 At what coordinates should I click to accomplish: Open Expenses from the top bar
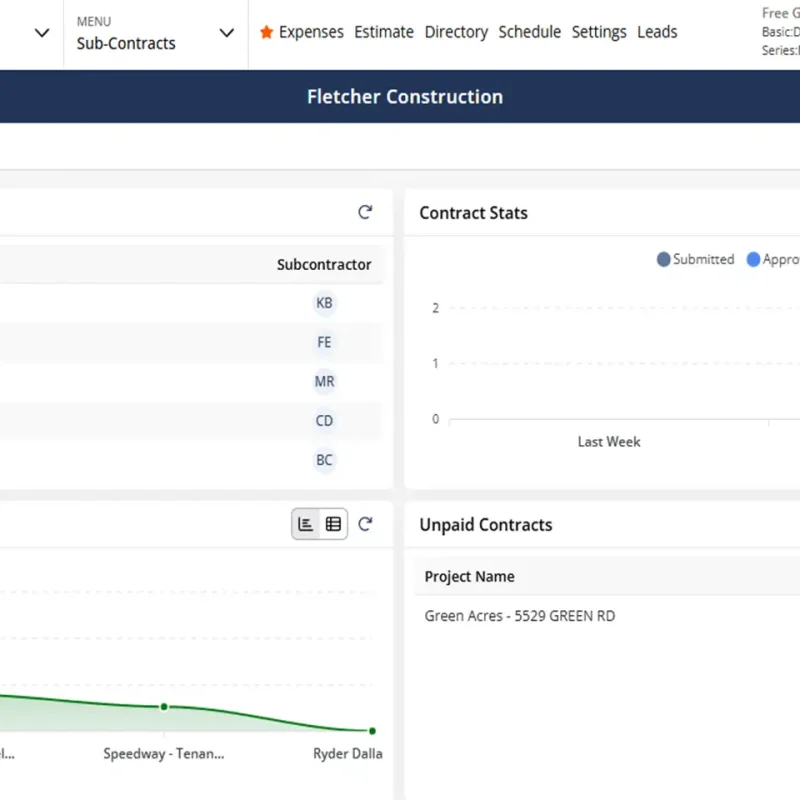[311, 32]
